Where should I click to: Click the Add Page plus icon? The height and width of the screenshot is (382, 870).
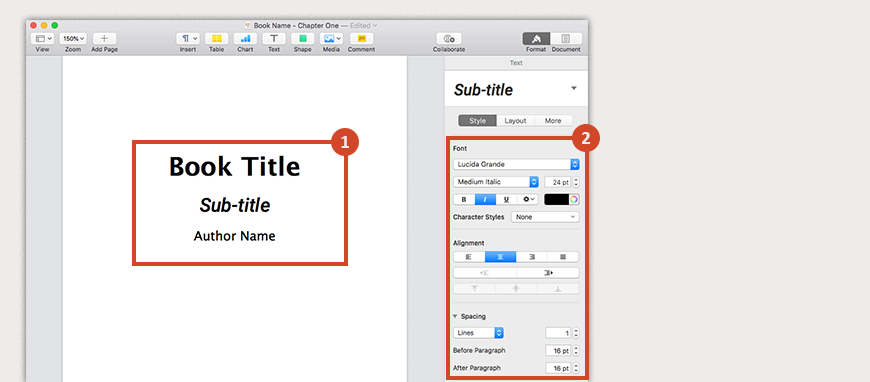coord(104,39)
